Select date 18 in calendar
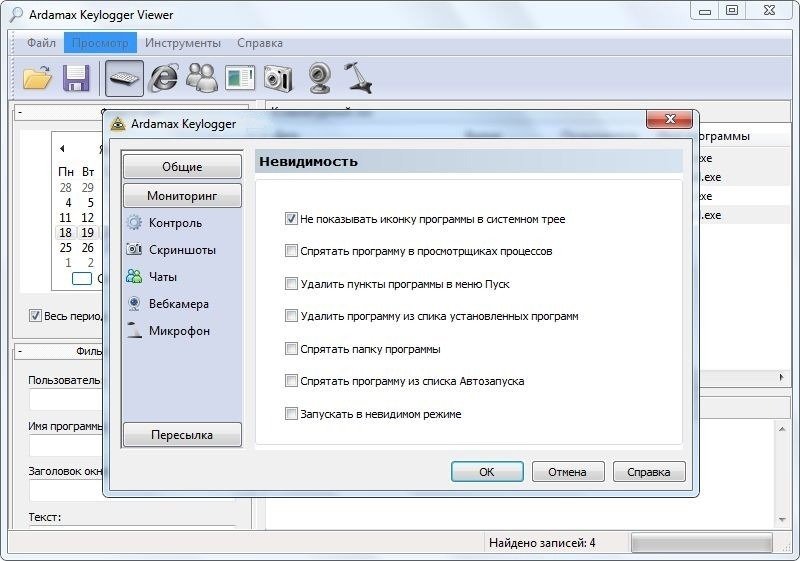Screen dimensions: 800x561 (x=65, y=233)
